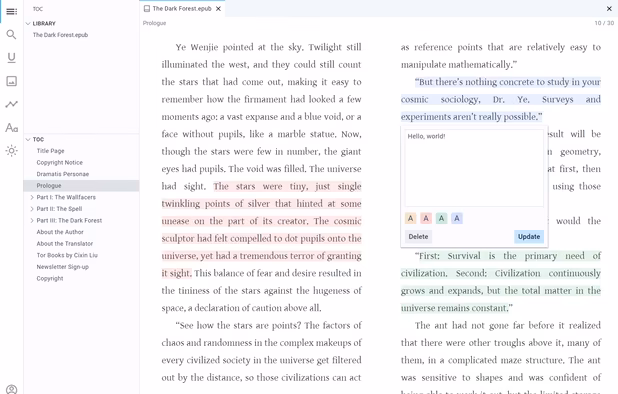Go to Dramatis Personae chapter

coord(63,174)
